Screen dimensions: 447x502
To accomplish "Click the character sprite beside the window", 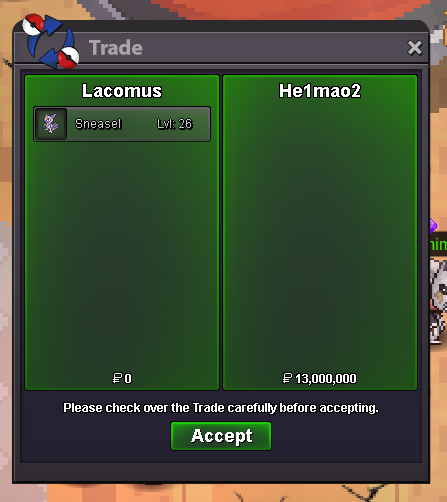I will tap(438, 300).
